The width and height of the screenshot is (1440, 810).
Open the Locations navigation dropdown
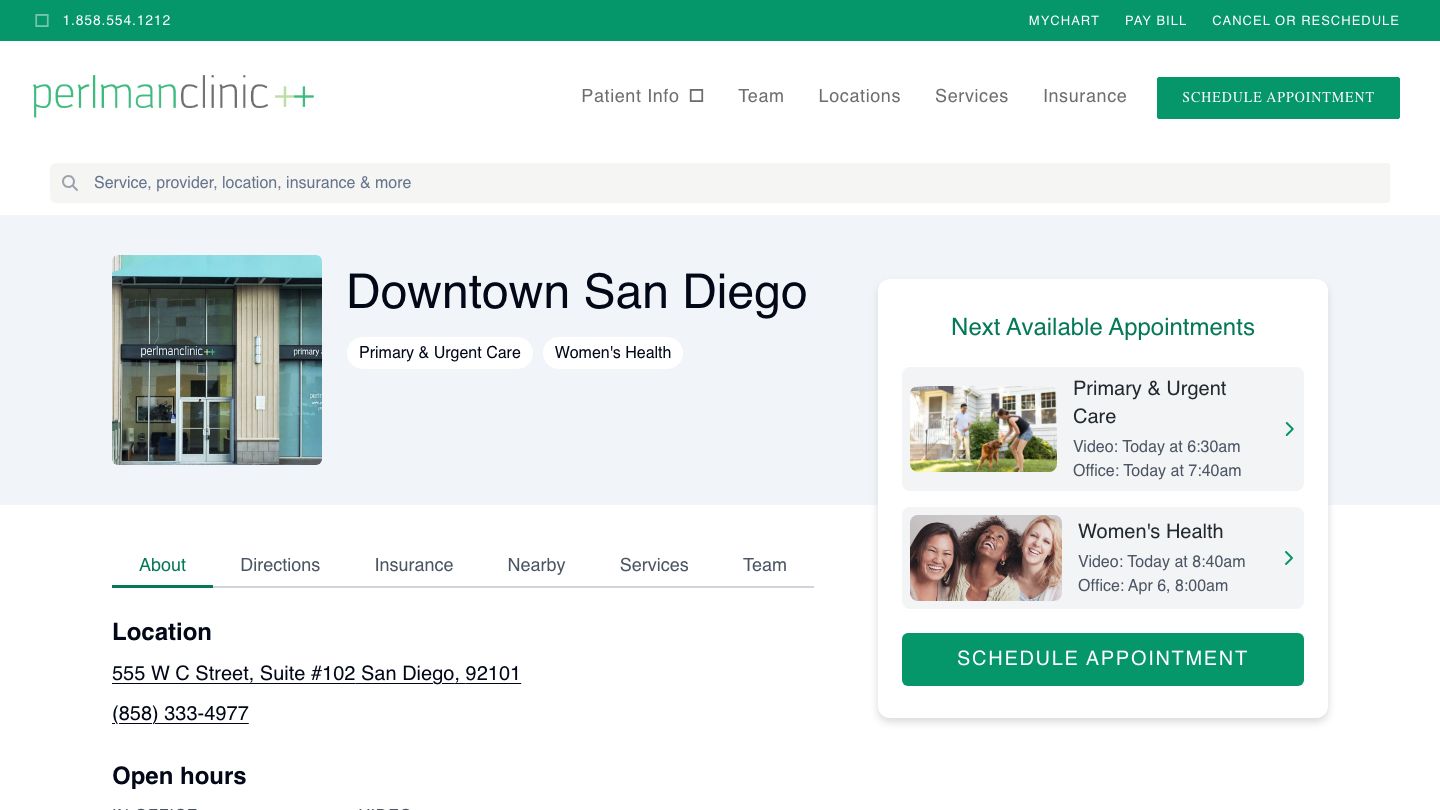(859, 96)
